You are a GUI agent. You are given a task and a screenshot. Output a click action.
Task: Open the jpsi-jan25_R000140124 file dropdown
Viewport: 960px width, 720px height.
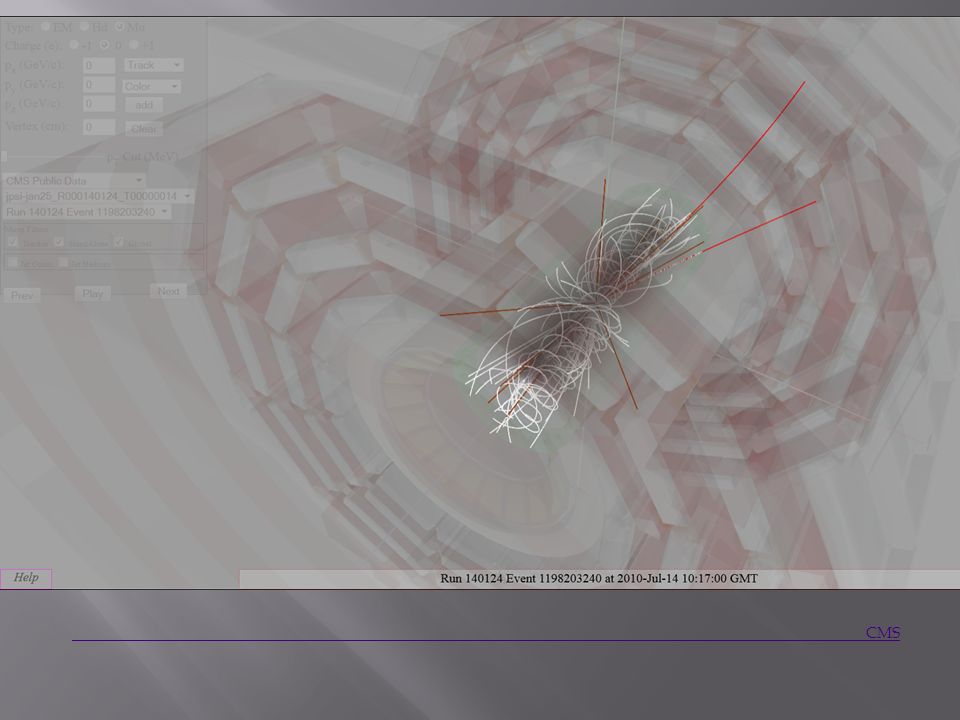point(98,196)
